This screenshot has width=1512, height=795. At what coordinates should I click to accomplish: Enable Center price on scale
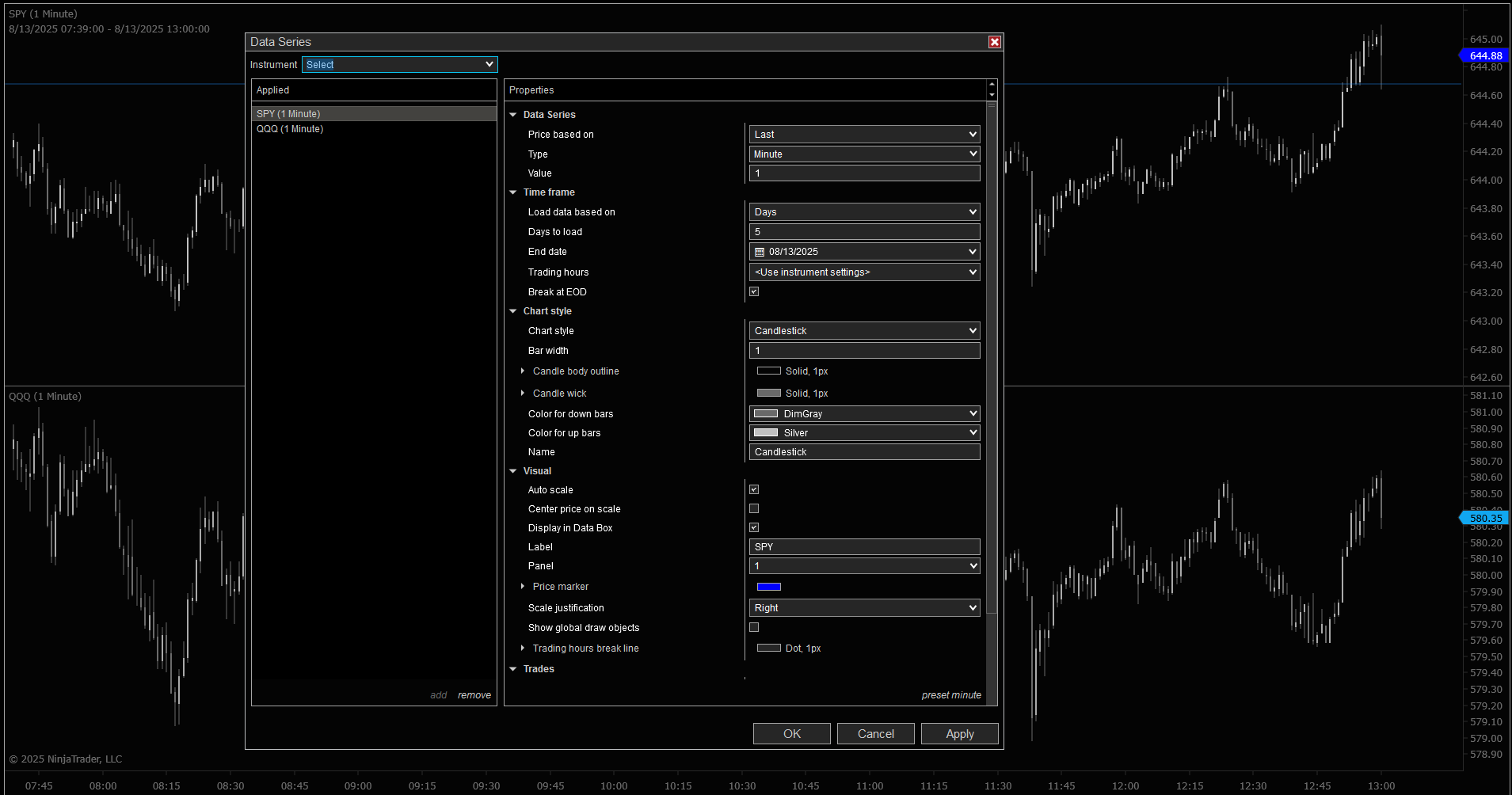[x=754, y=508]
